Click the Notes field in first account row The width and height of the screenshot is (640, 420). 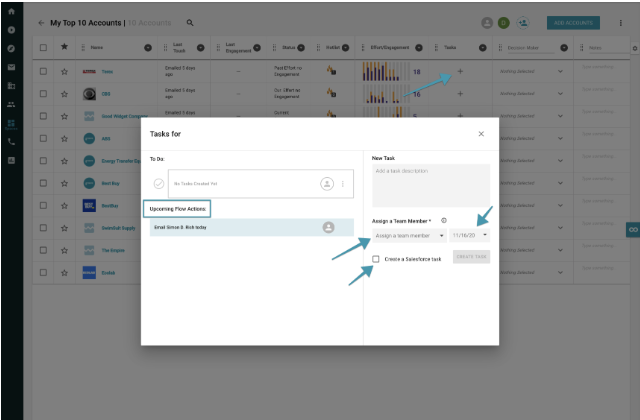(600, 67)
